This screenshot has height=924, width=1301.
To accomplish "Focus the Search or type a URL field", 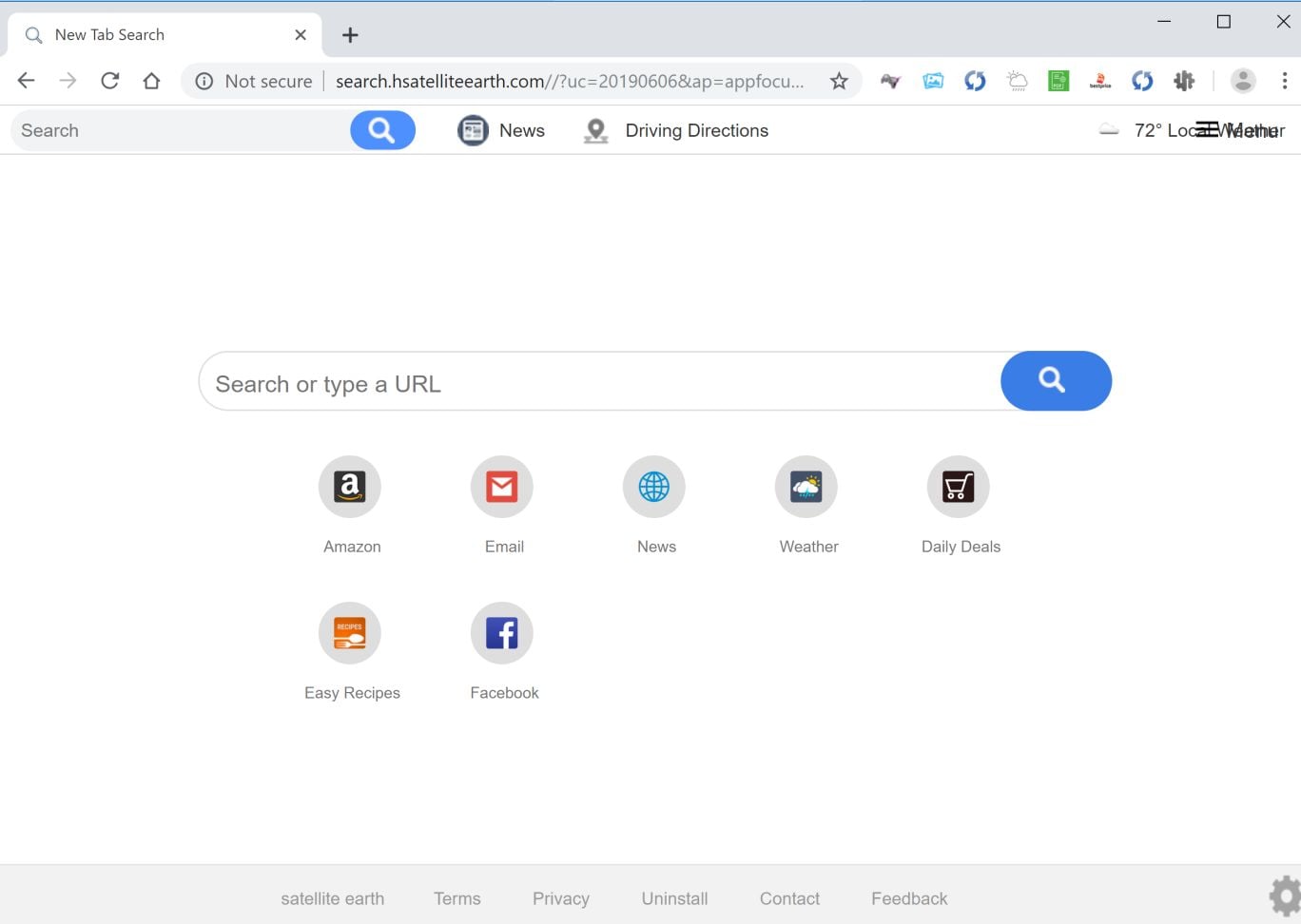I will (x=599, y=381).
